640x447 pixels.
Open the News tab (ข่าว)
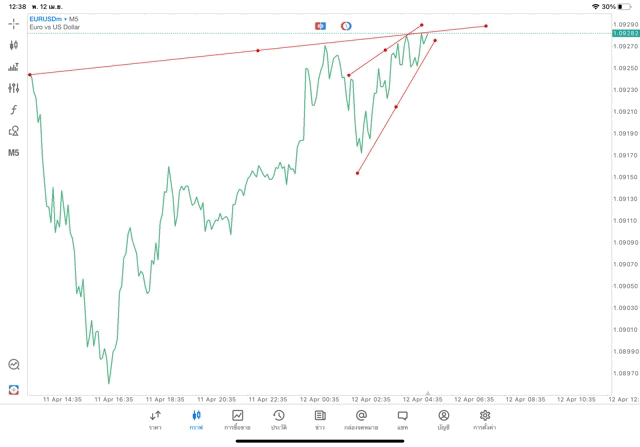[320, 419]
